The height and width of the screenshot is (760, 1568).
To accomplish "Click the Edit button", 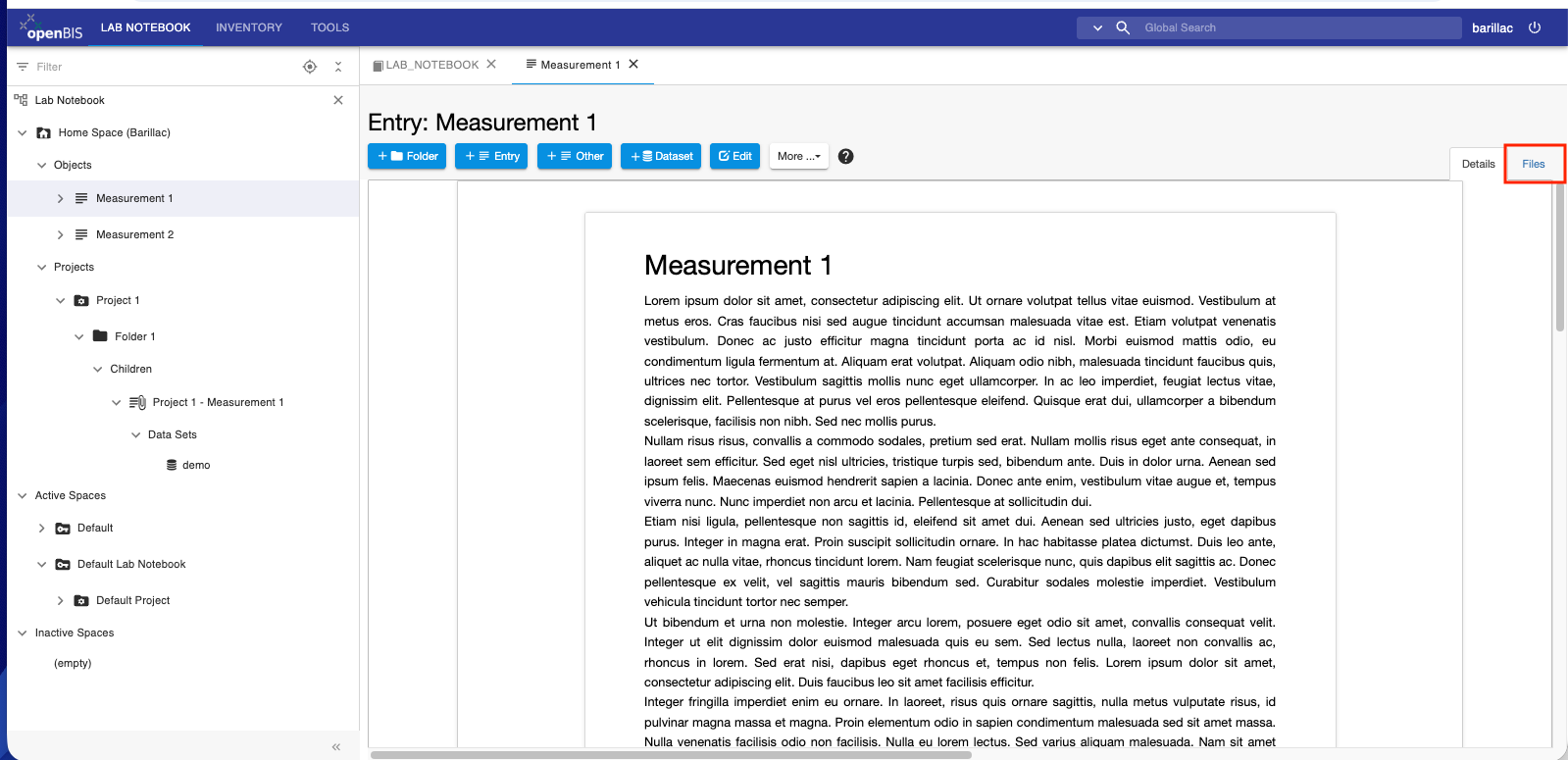I will click(734, 156).
